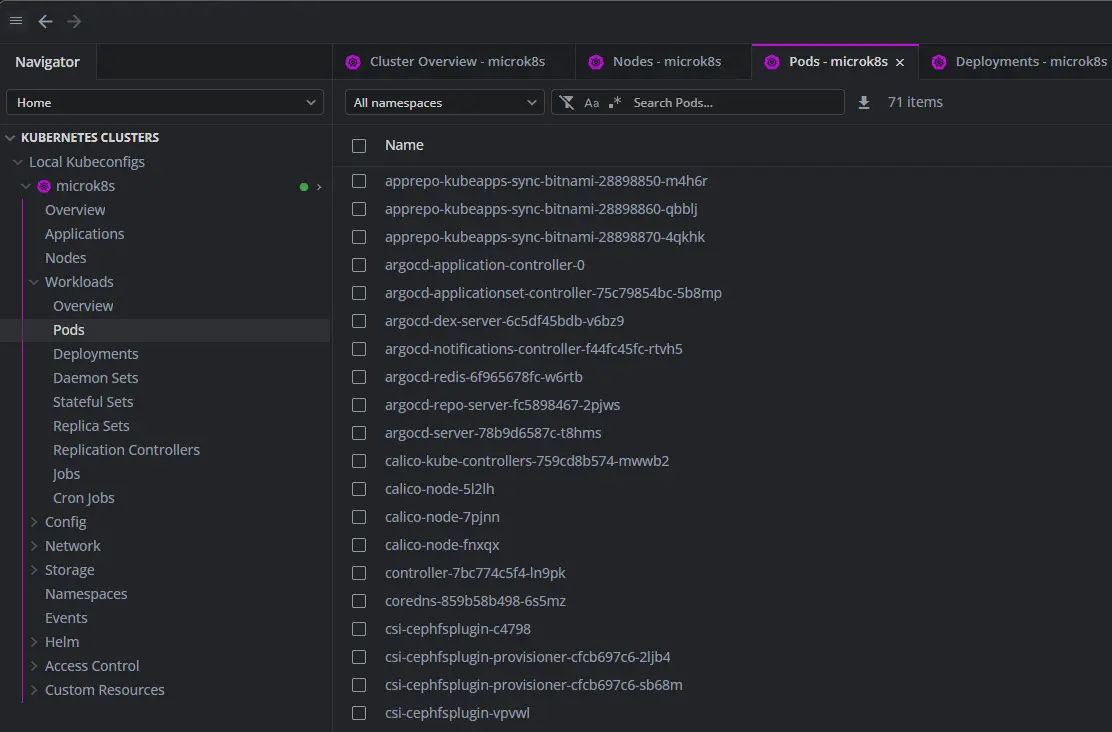Viewport: 1112px width, 732px height.
Task: Toggle the case-sensitive Aa search icon
Action: tap(592, 102)
